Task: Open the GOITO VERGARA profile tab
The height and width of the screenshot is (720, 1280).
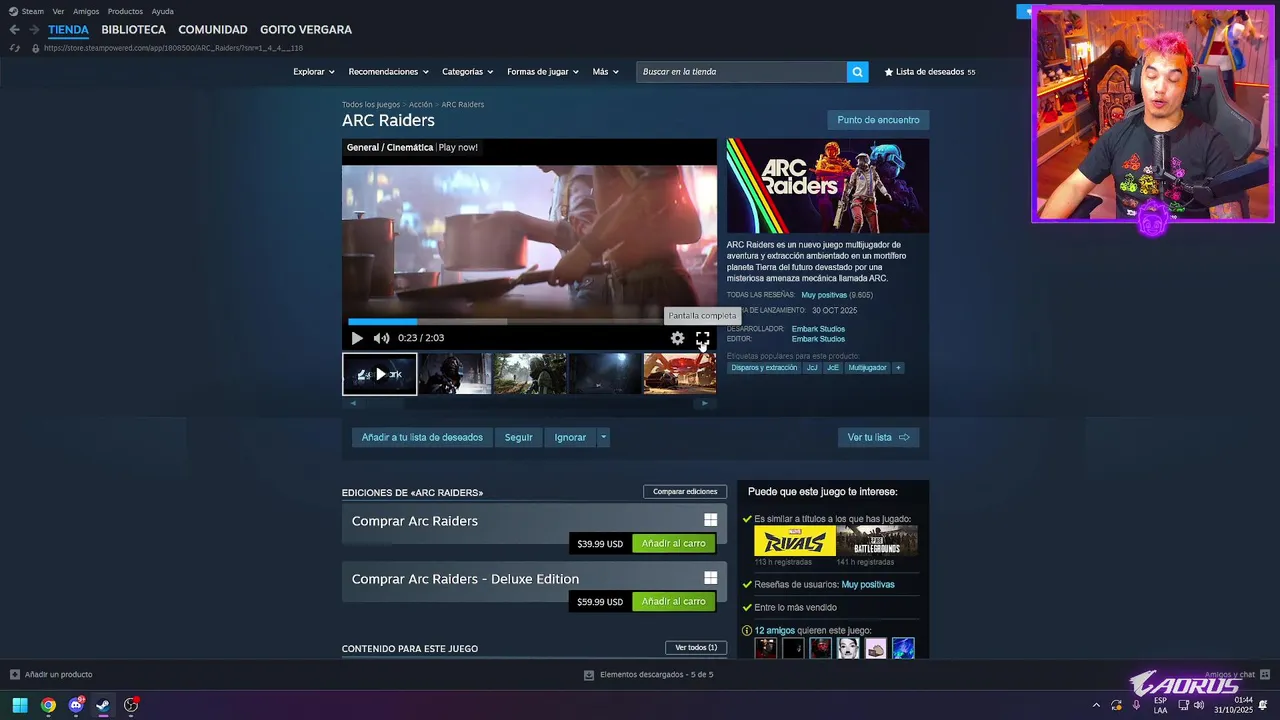Action: pyautogui.click(x=306, y=30)
